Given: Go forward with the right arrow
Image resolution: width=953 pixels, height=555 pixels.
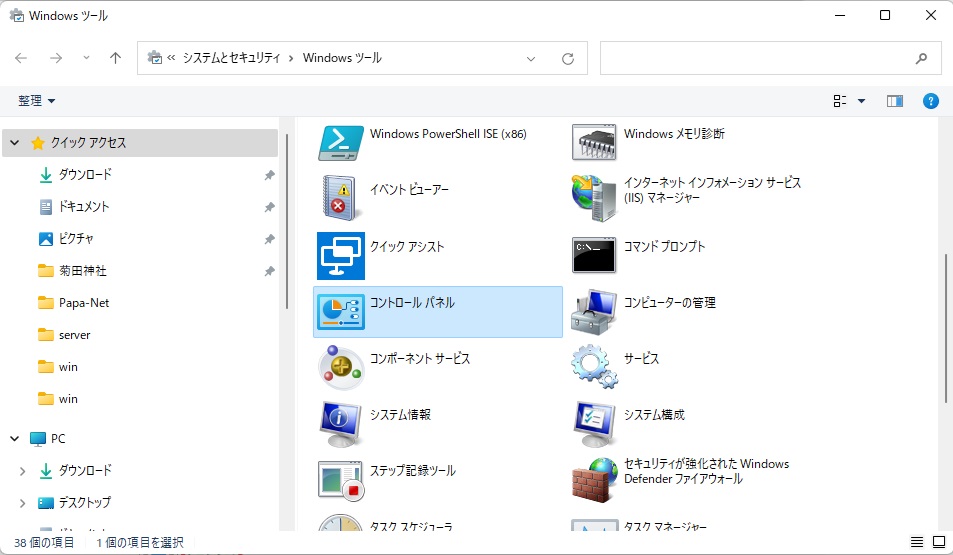Looking at the screenshot, I should pyautogui.click(x=56, y=58).
